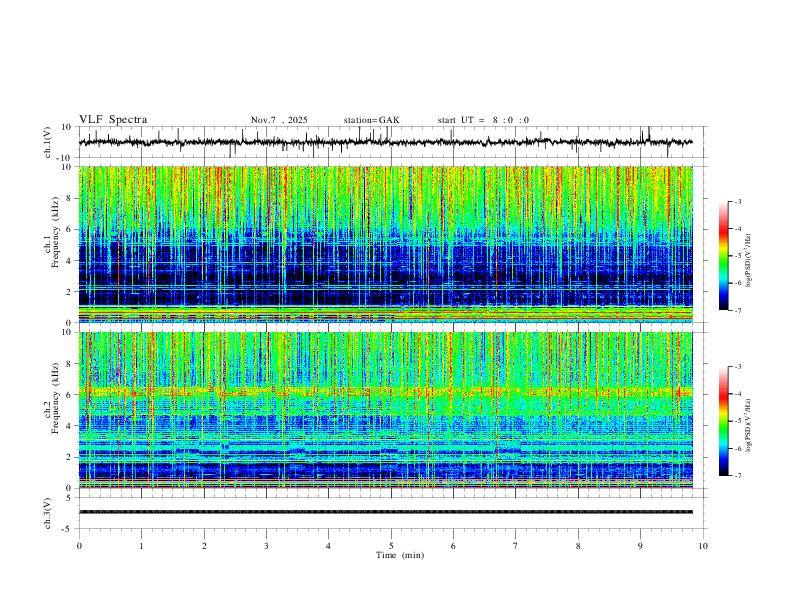
Task: Click the time axis tick label 8
Action: click(x=578, y=546)
